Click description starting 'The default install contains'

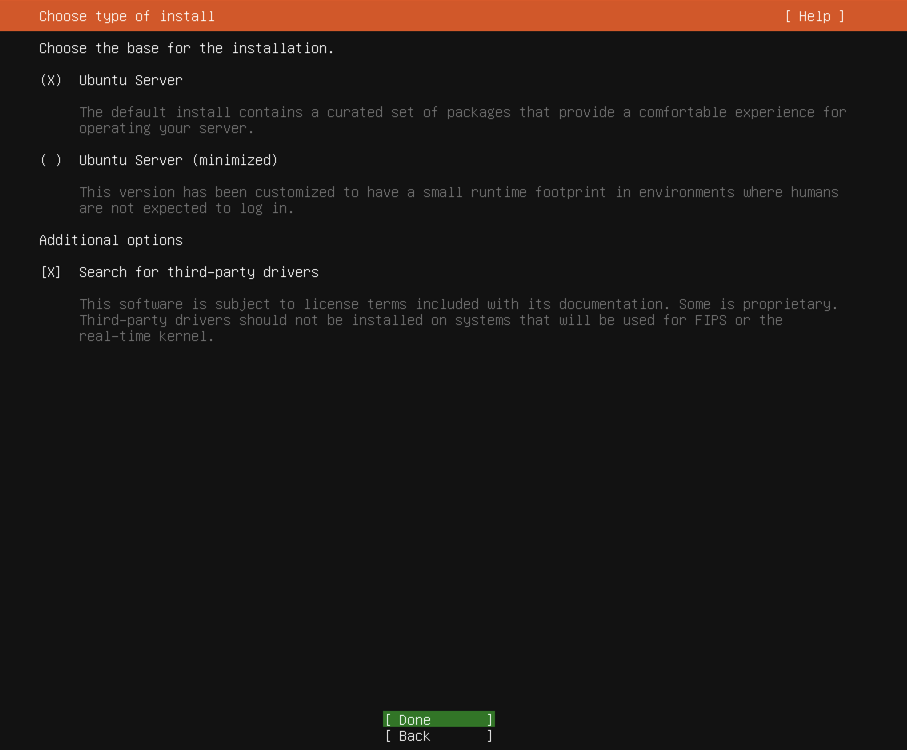pyautogui.click(x=462, y=120)
